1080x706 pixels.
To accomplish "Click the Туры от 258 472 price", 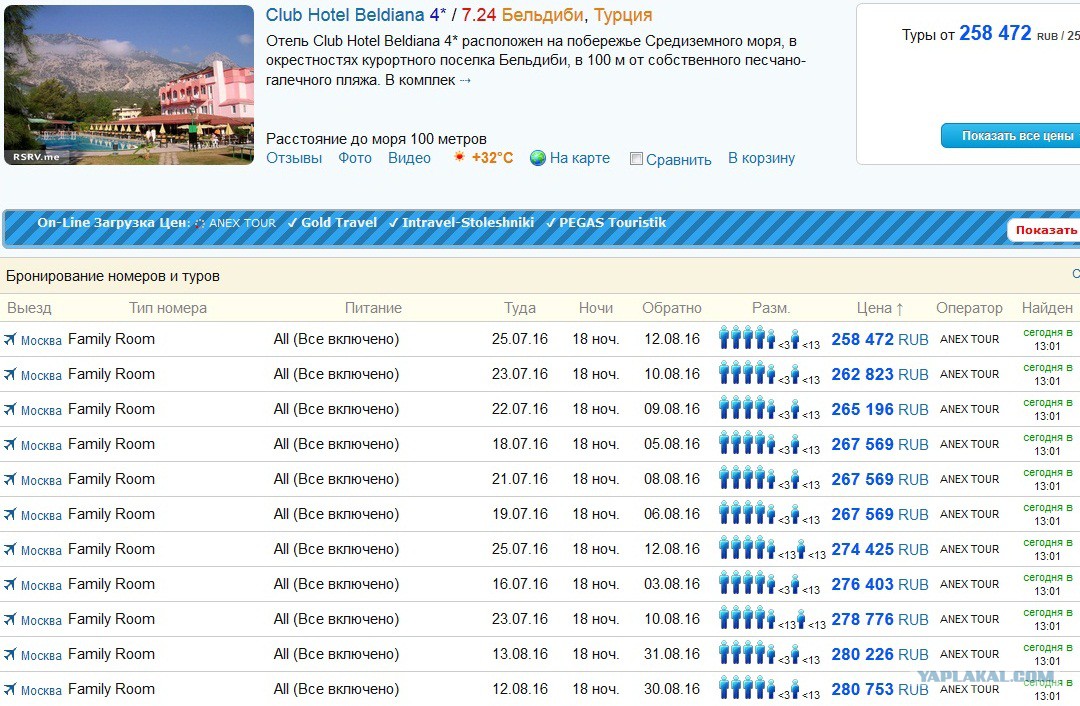I will [x=995, y=33].
